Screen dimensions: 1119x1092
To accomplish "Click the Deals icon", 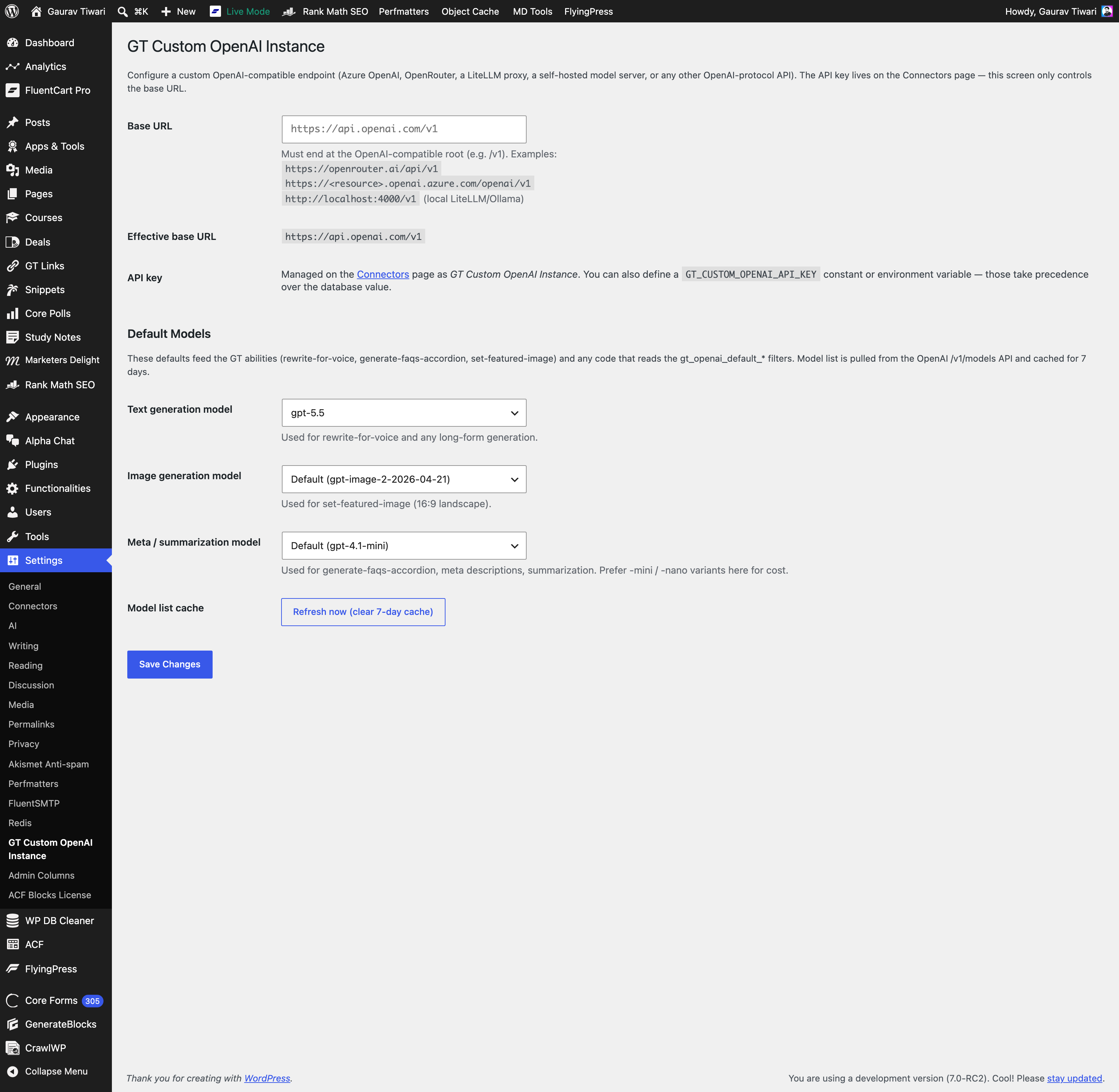I will 13,242.
